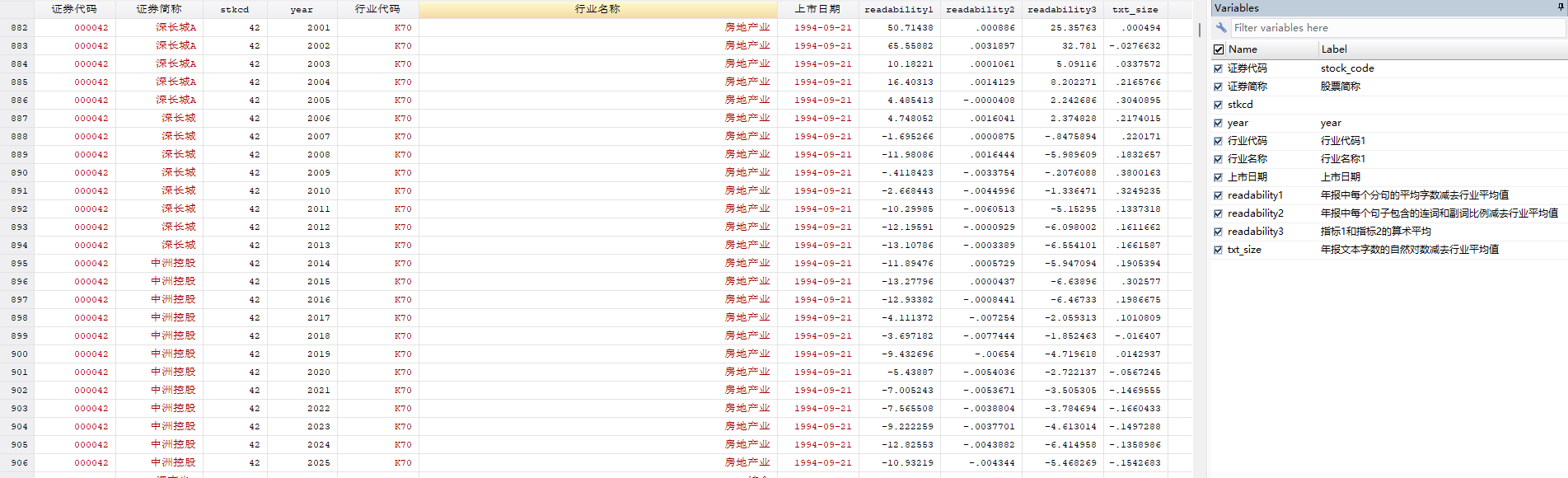Toggle the stkcd variable checkbox
The height and width of the screenshot is (478, 1568).
click(x=1218, y=105)
